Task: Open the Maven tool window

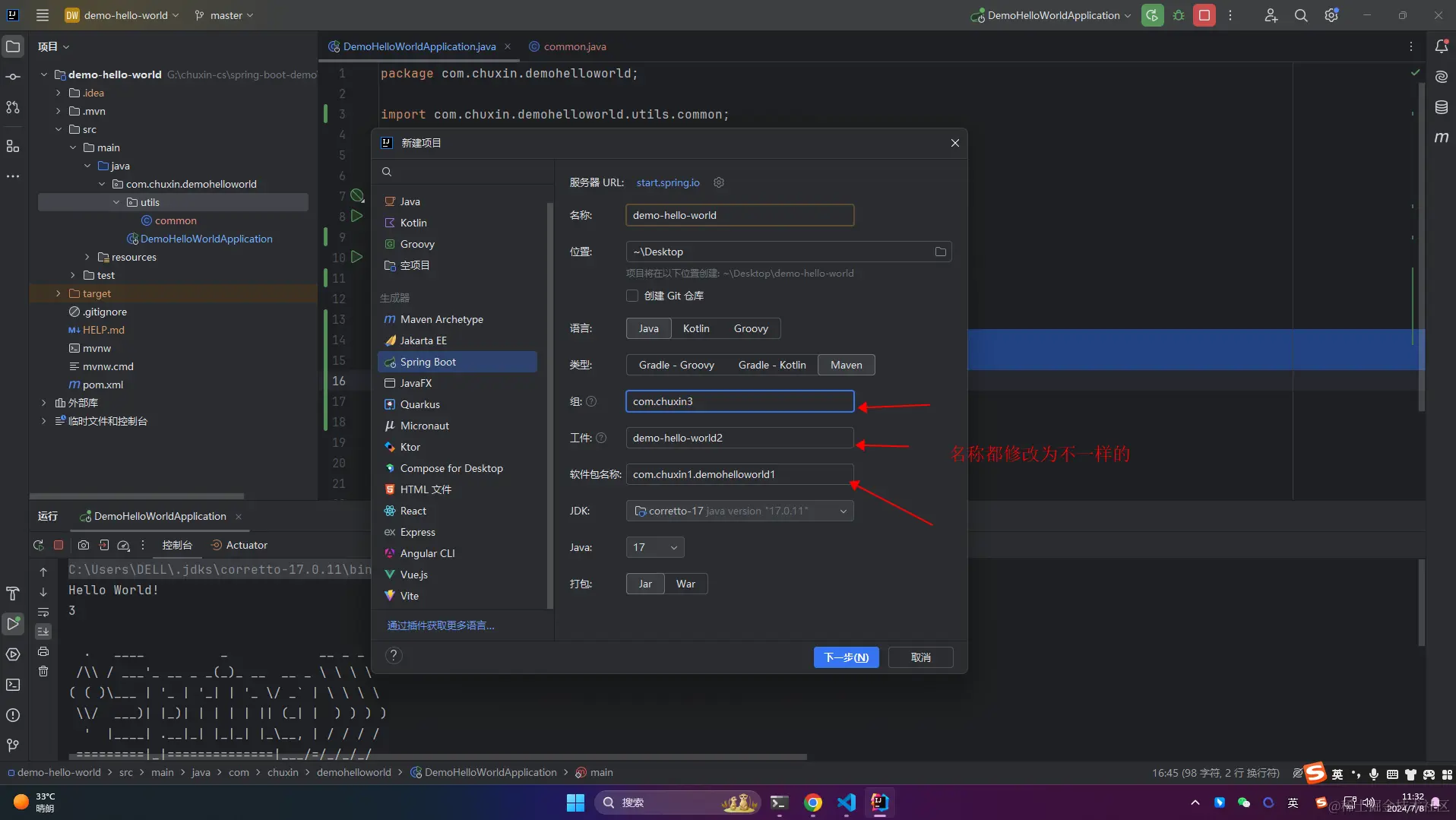Action: (x=1441, y=138)
